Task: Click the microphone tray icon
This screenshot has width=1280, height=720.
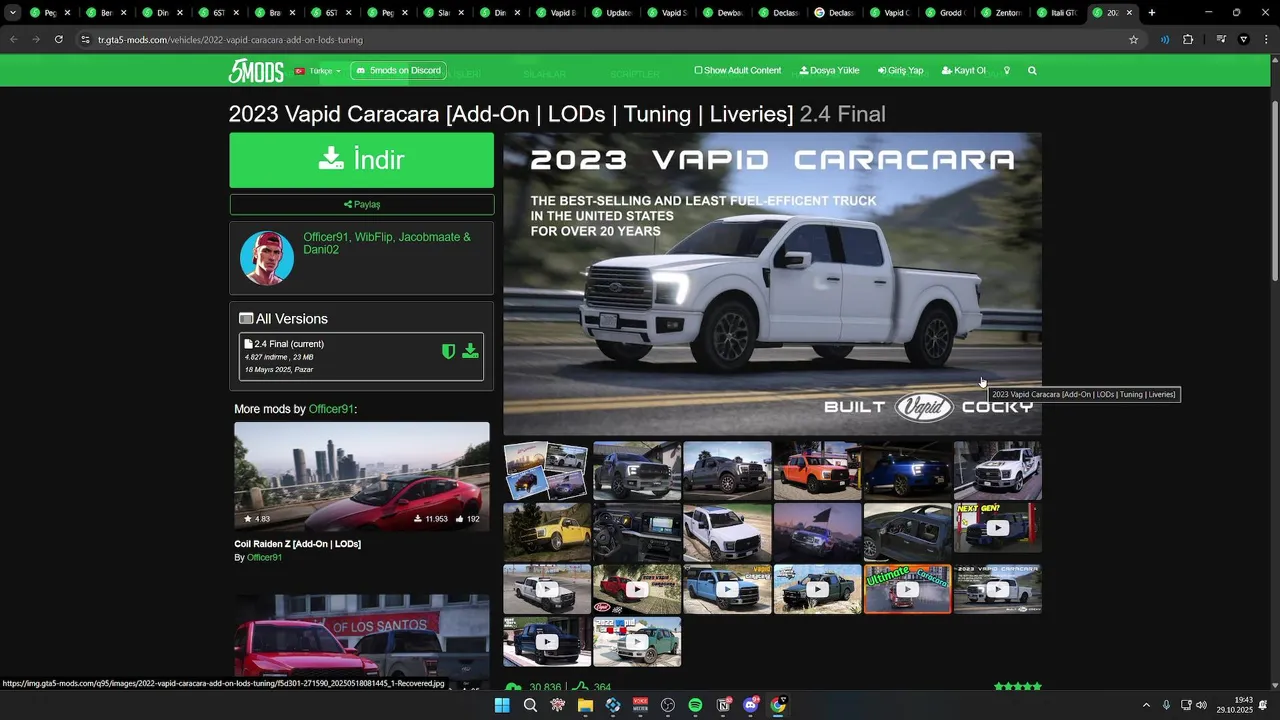Action: click(1166, 705)
